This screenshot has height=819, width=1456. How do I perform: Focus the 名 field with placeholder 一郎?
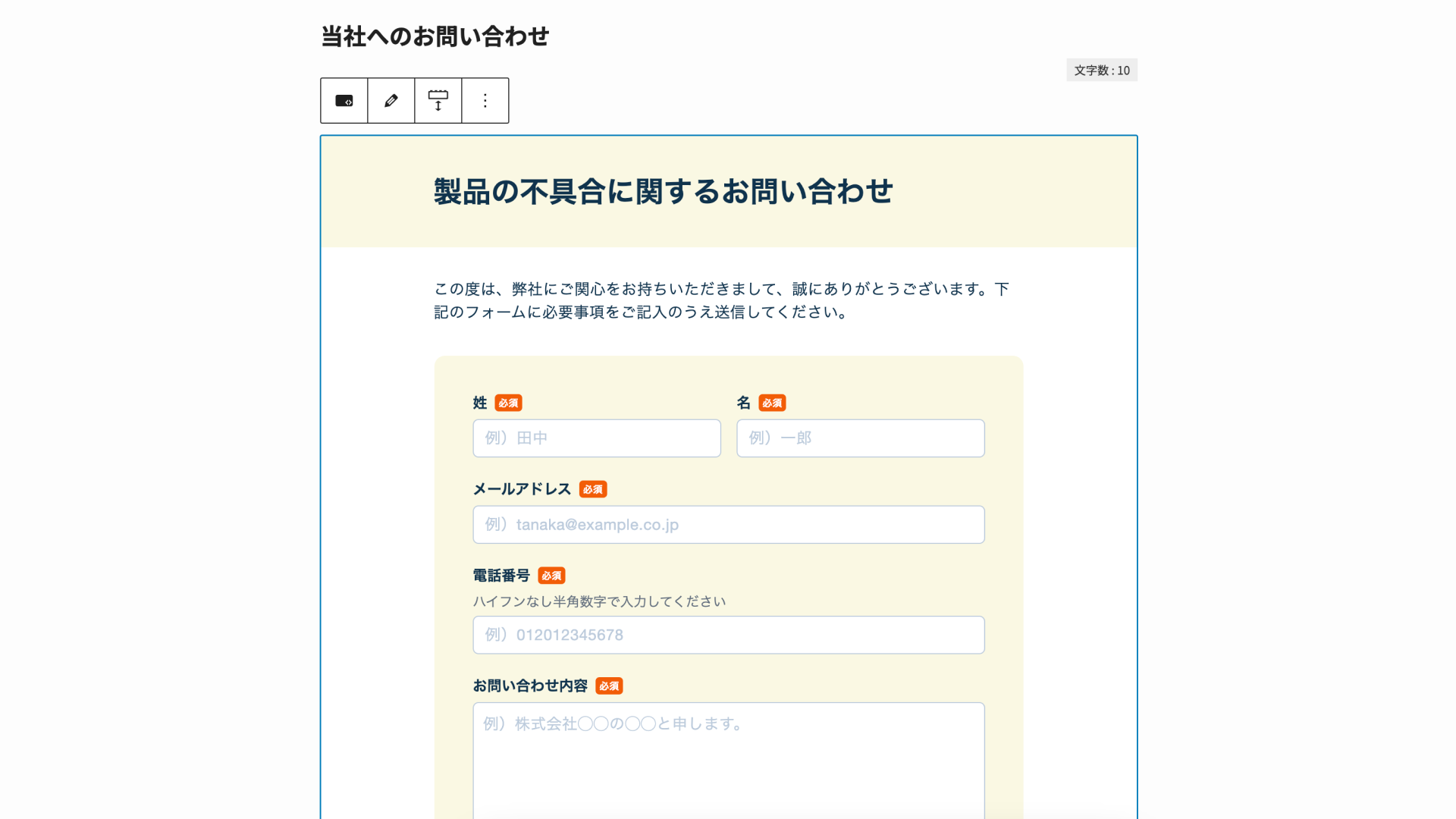[x=860, y=438]
